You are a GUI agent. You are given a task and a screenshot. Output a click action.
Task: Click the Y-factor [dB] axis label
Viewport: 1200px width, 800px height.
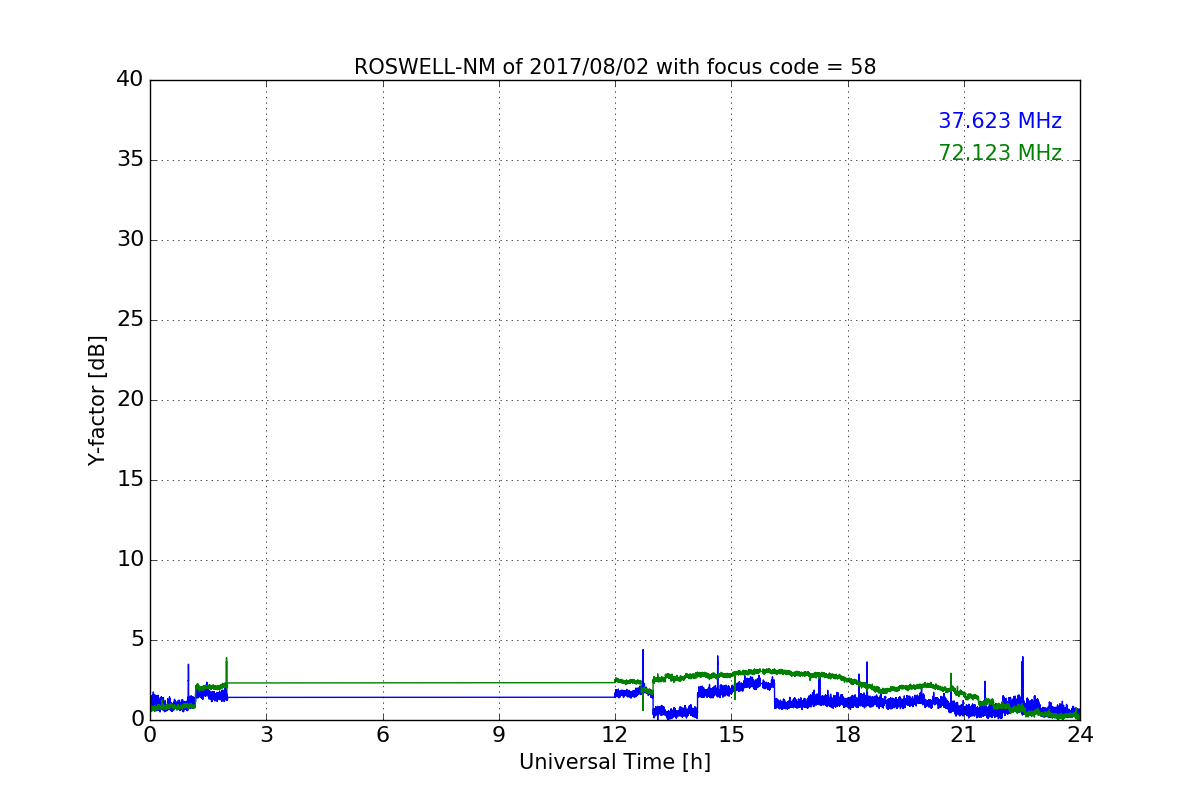click(97, 400)
